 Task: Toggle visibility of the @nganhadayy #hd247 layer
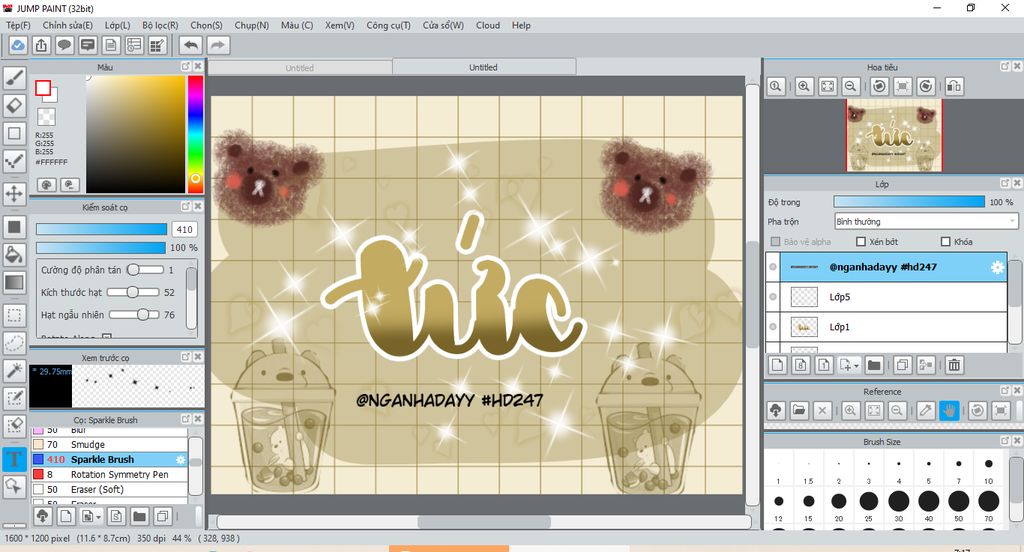click(x=773, y=267)
